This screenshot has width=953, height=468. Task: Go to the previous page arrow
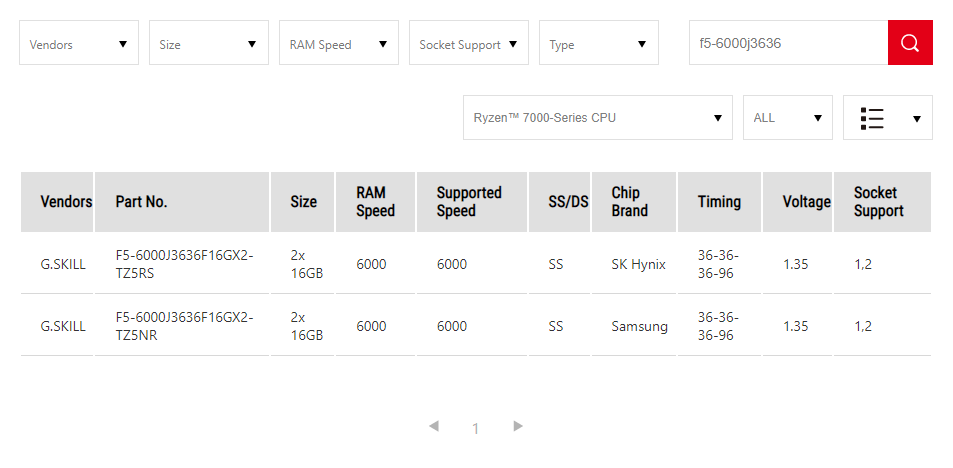[434, 426]
